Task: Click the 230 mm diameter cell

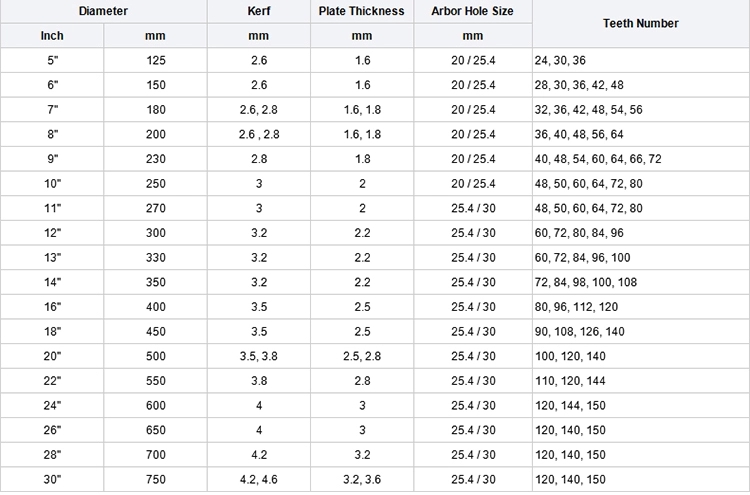Action: point(155,159)
